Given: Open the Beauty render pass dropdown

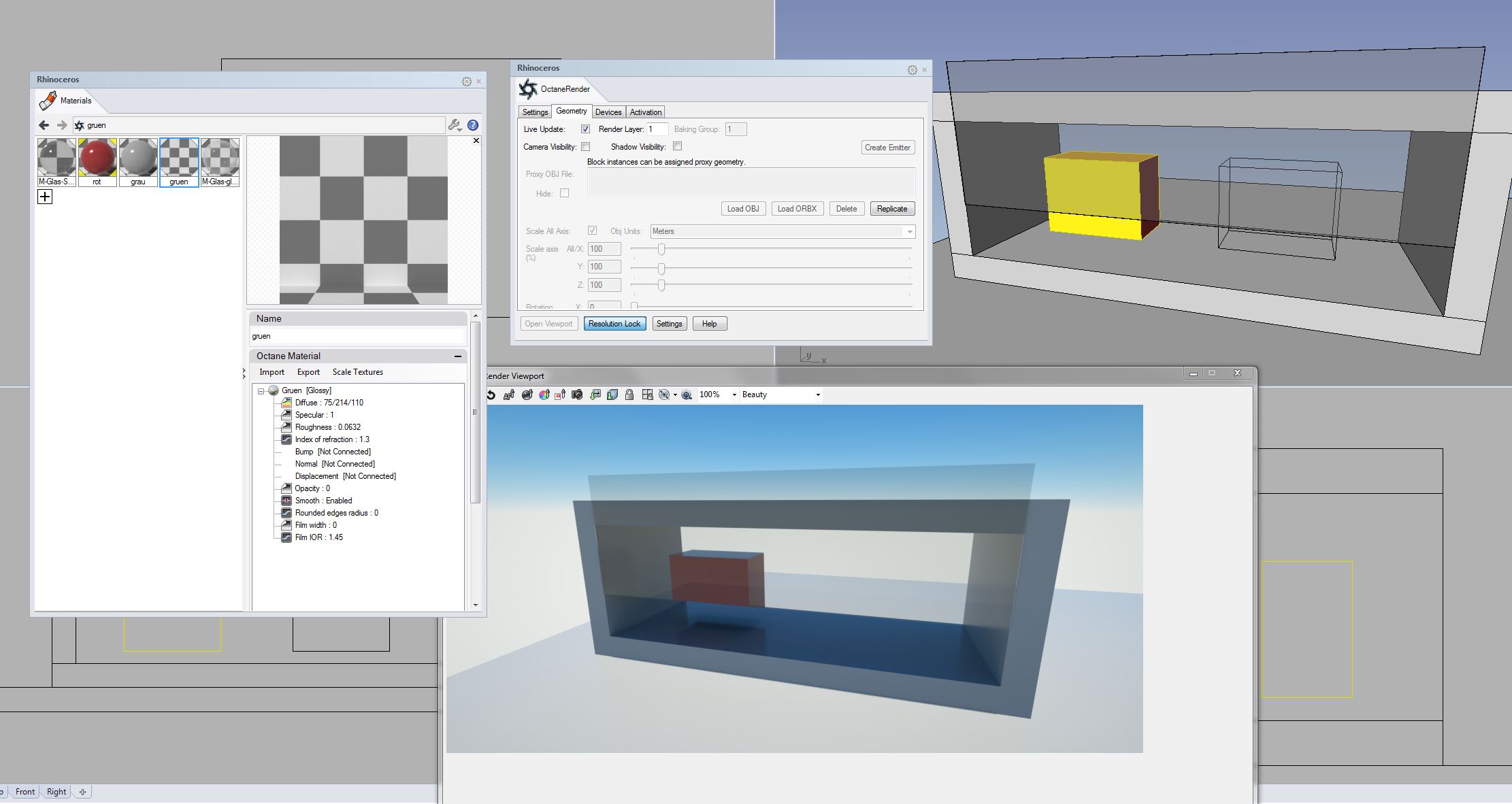Looking at the screenshot, I should 780,395.
